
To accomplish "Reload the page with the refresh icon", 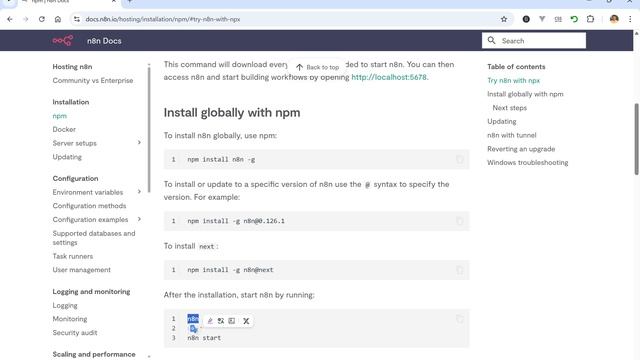I will pos(42,19).
